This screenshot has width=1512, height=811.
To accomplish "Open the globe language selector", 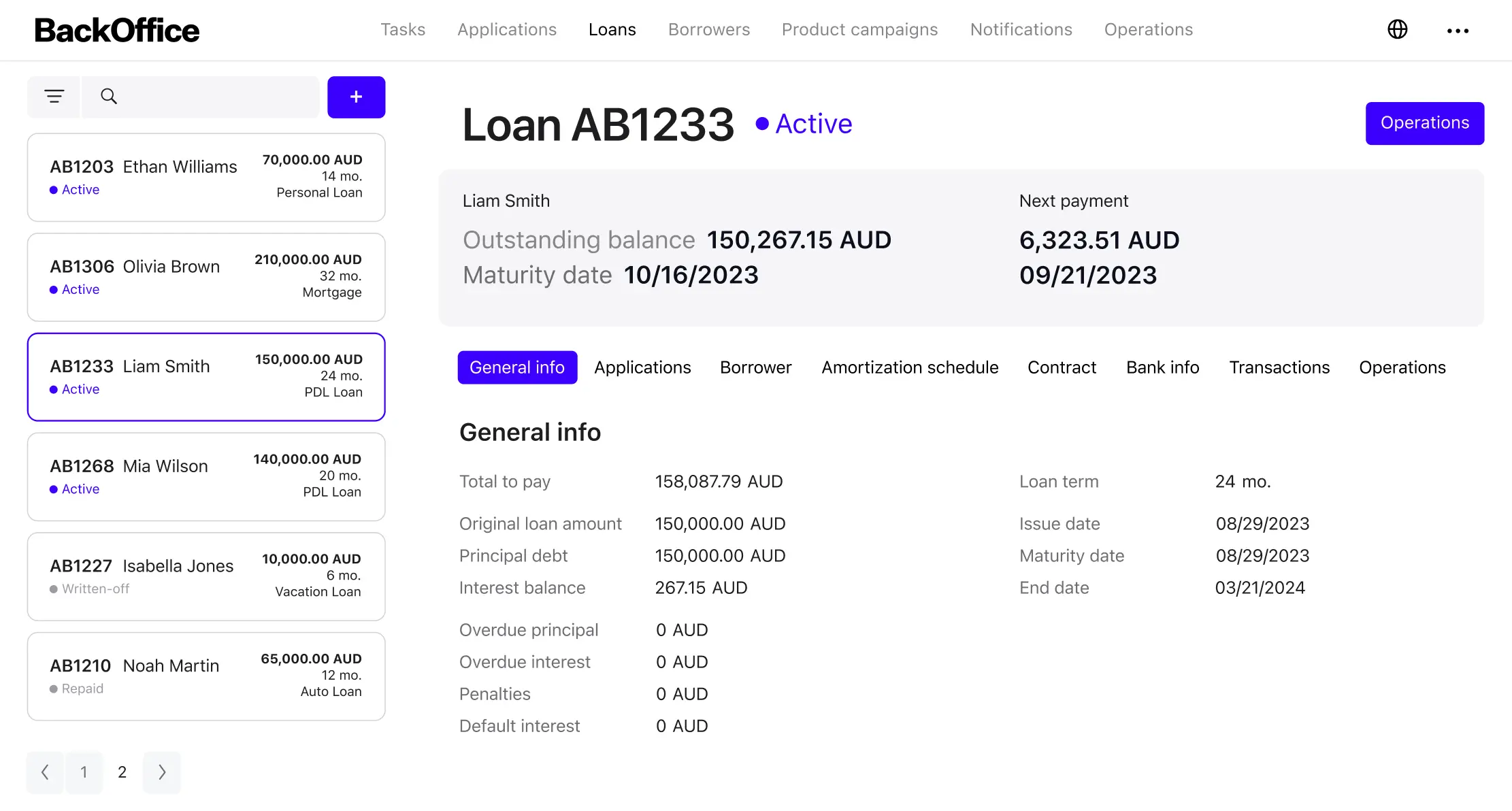I will pyautogui.click(x=1397, y=29).
